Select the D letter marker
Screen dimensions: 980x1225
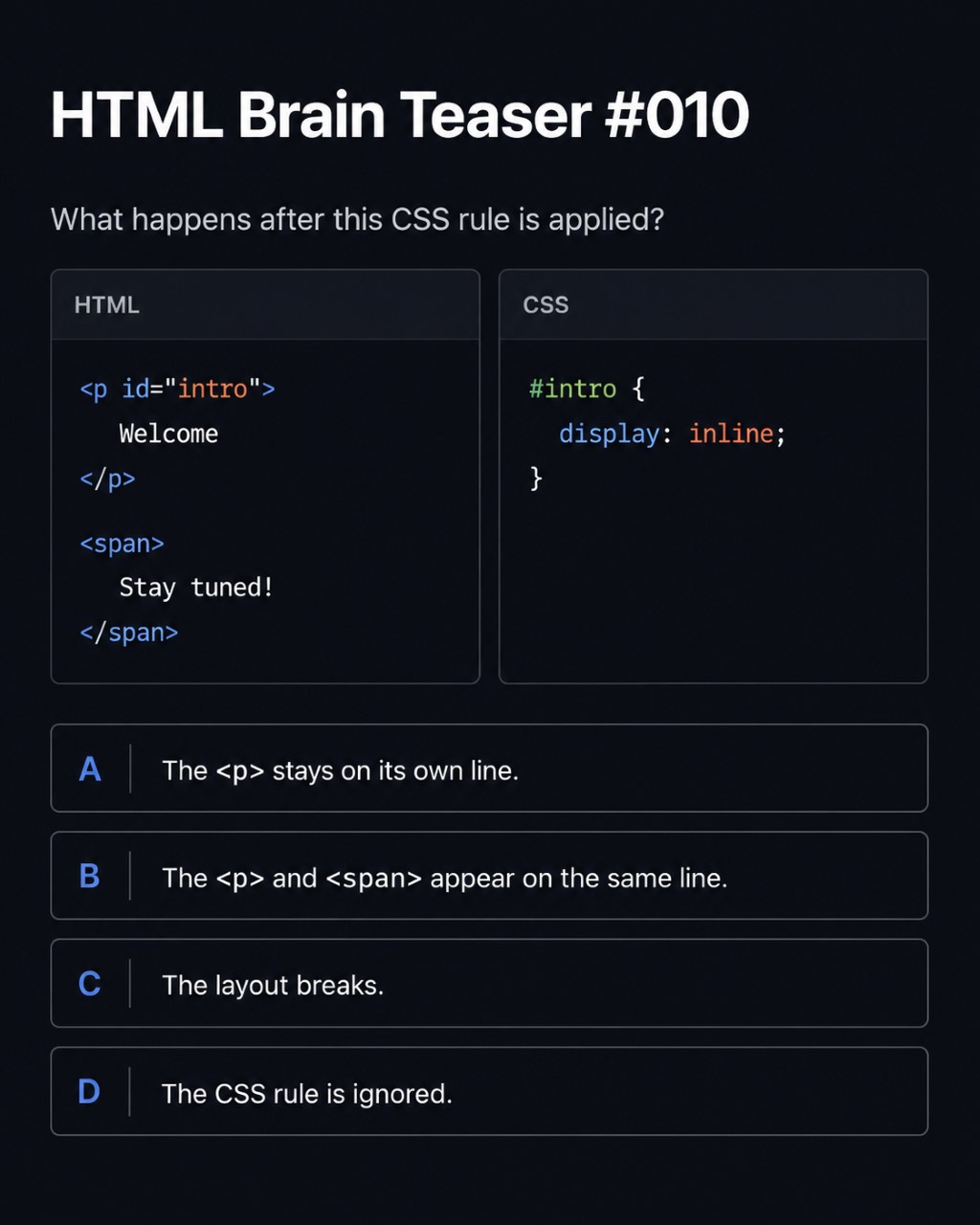tap(89, 1092)
